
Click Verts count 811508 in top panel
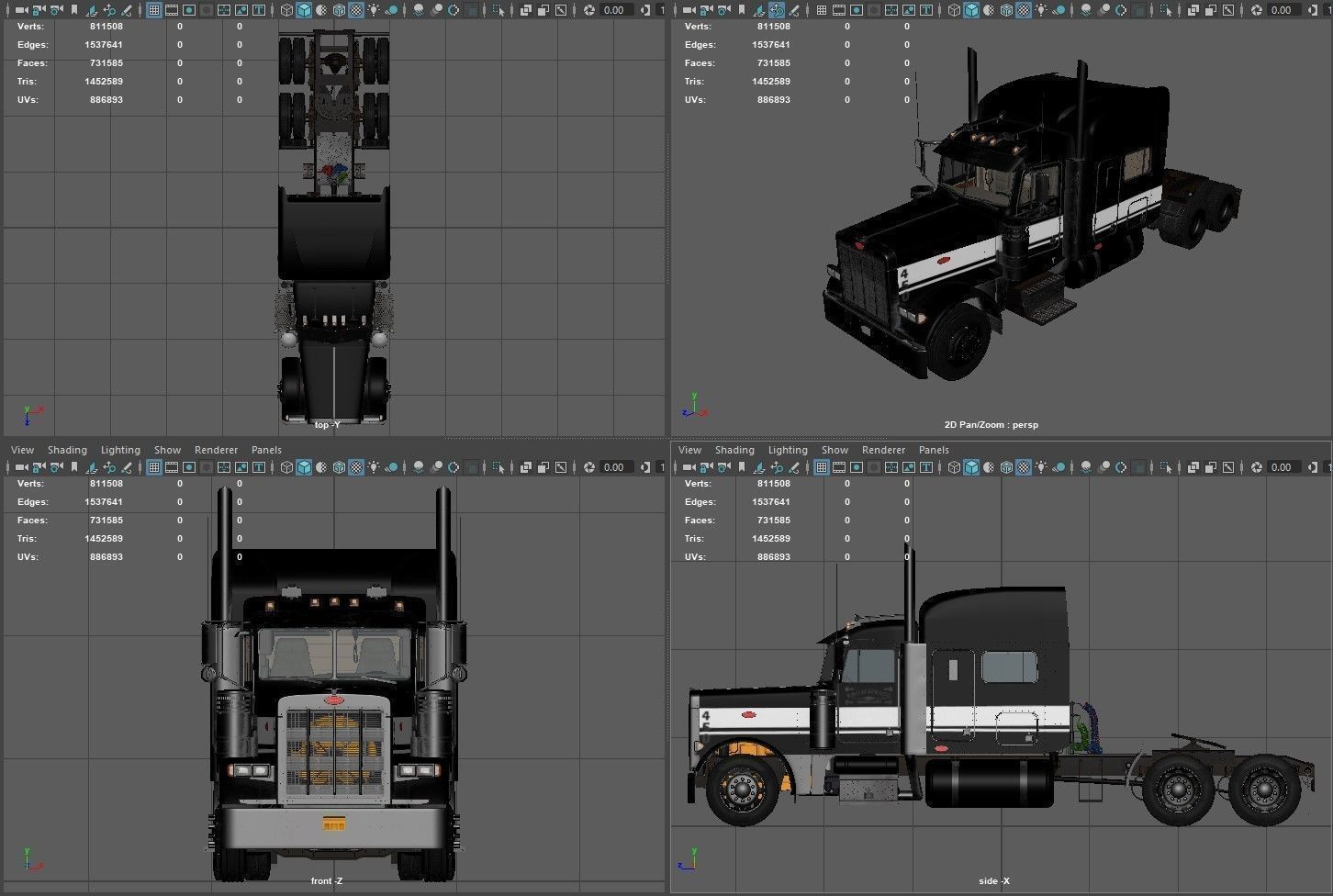[x=106, y=27]
